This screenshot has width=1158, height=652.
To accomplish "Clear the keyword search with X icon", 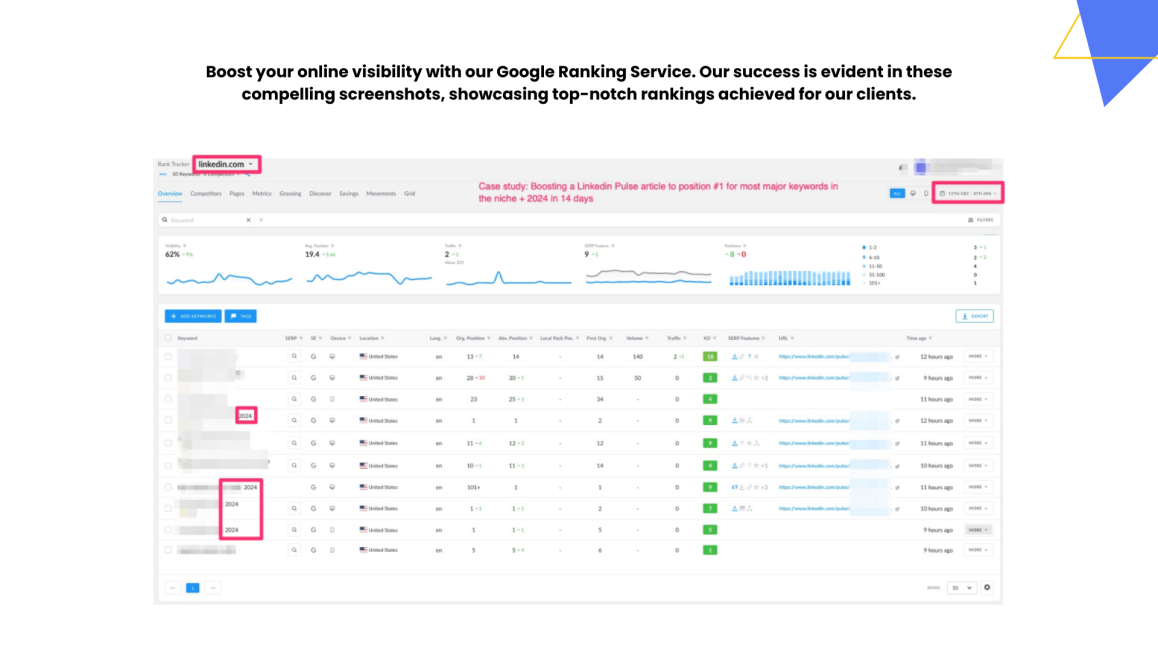I will [248, 220].
